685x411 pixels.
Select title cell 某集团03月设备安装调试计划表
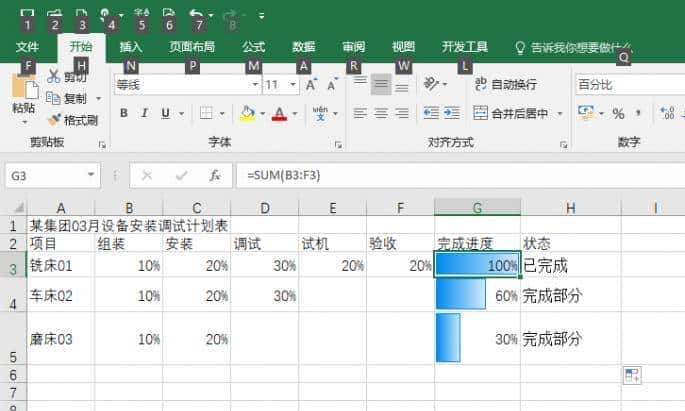click(x=128, y=225)
